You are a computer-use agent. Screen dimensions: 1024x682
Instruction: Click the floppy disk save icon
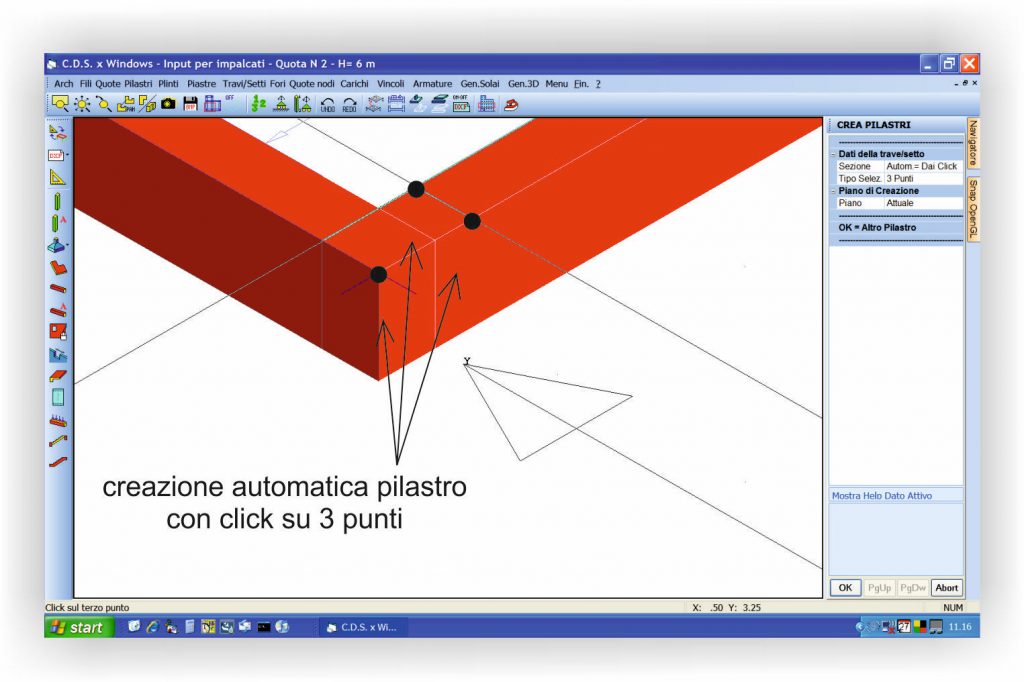point(190,104)
